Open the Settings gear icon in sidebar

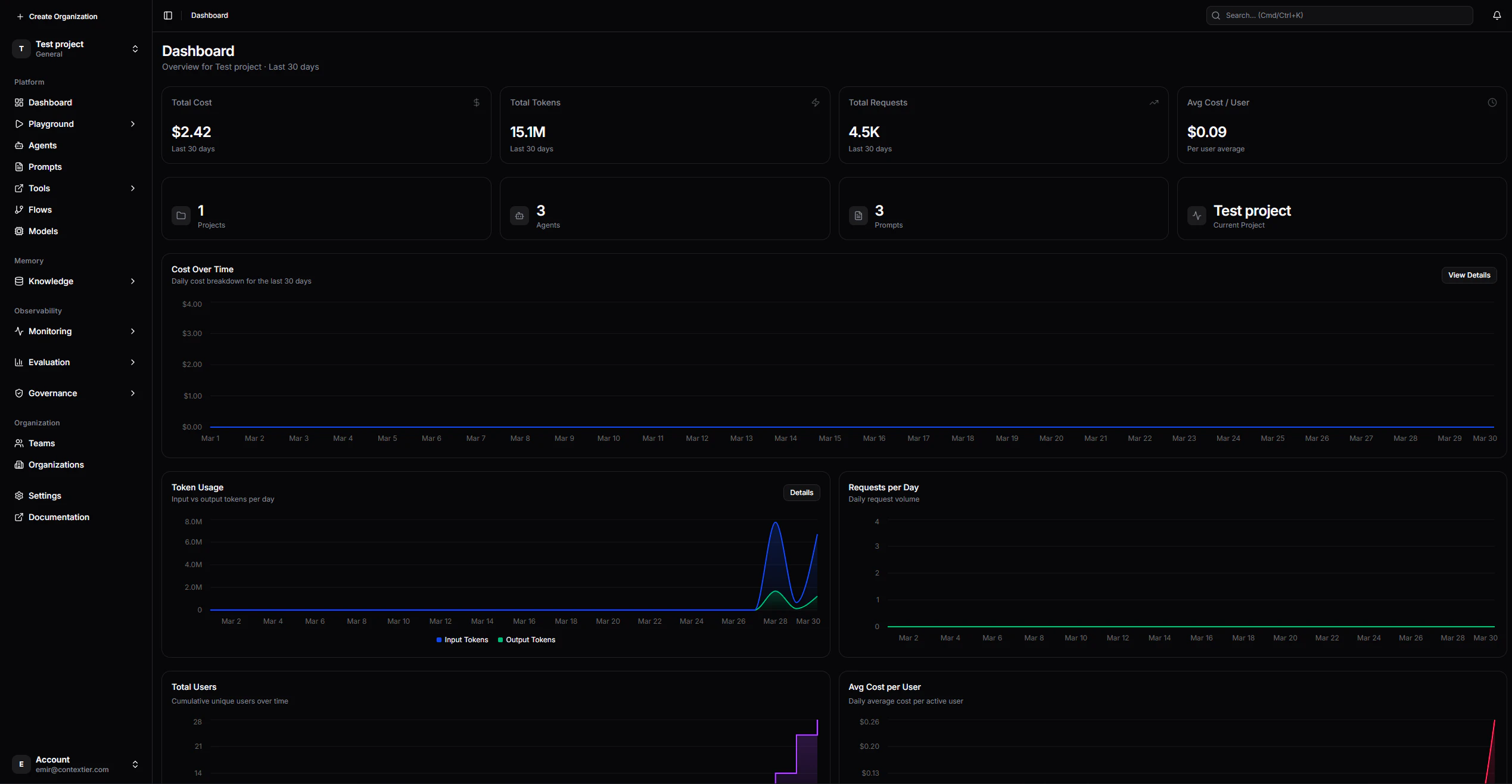(19, 496)
